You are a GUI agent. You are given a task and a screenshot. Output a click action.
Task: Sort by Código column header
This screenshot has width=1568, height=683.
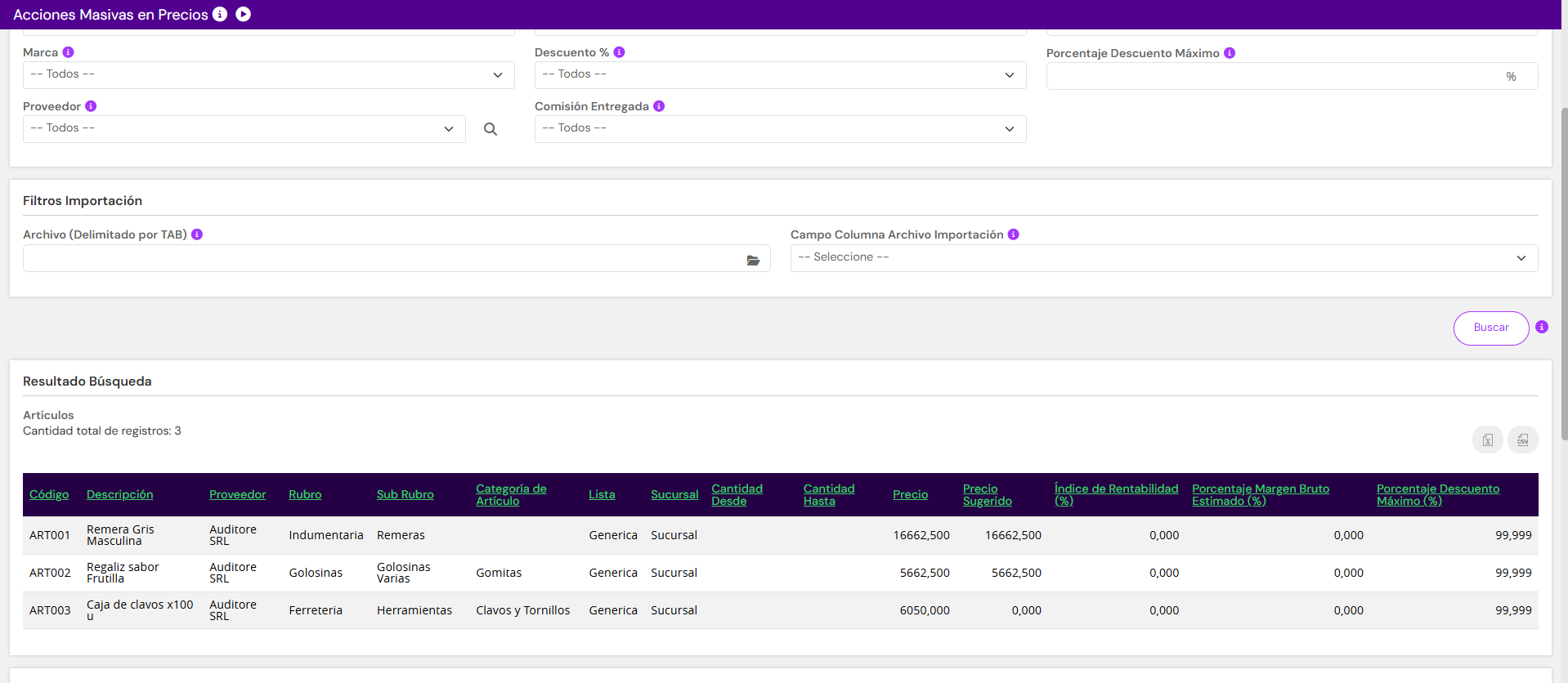click(x=49, y=494)
